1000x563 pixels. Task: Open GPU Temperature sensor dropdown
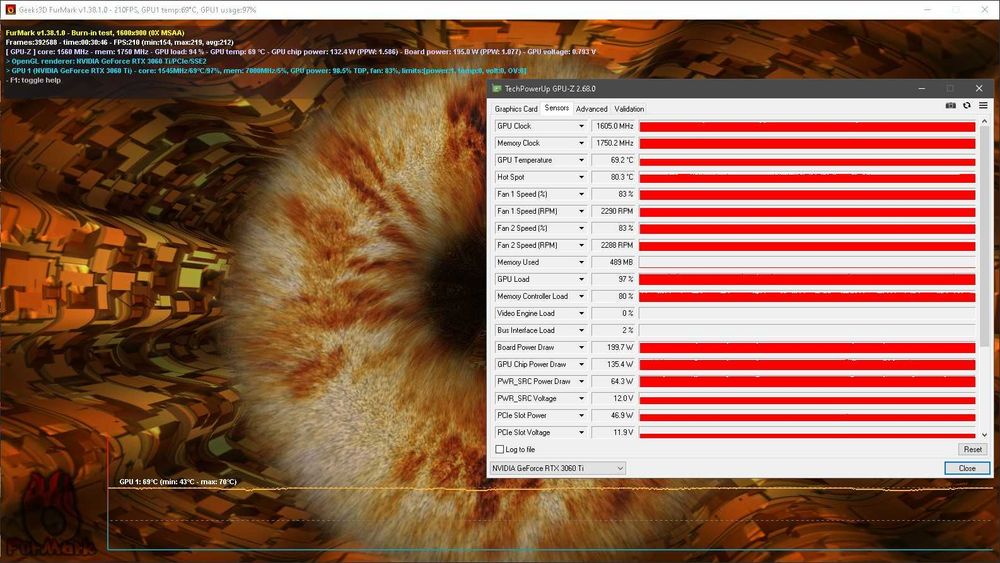[581, 160]
